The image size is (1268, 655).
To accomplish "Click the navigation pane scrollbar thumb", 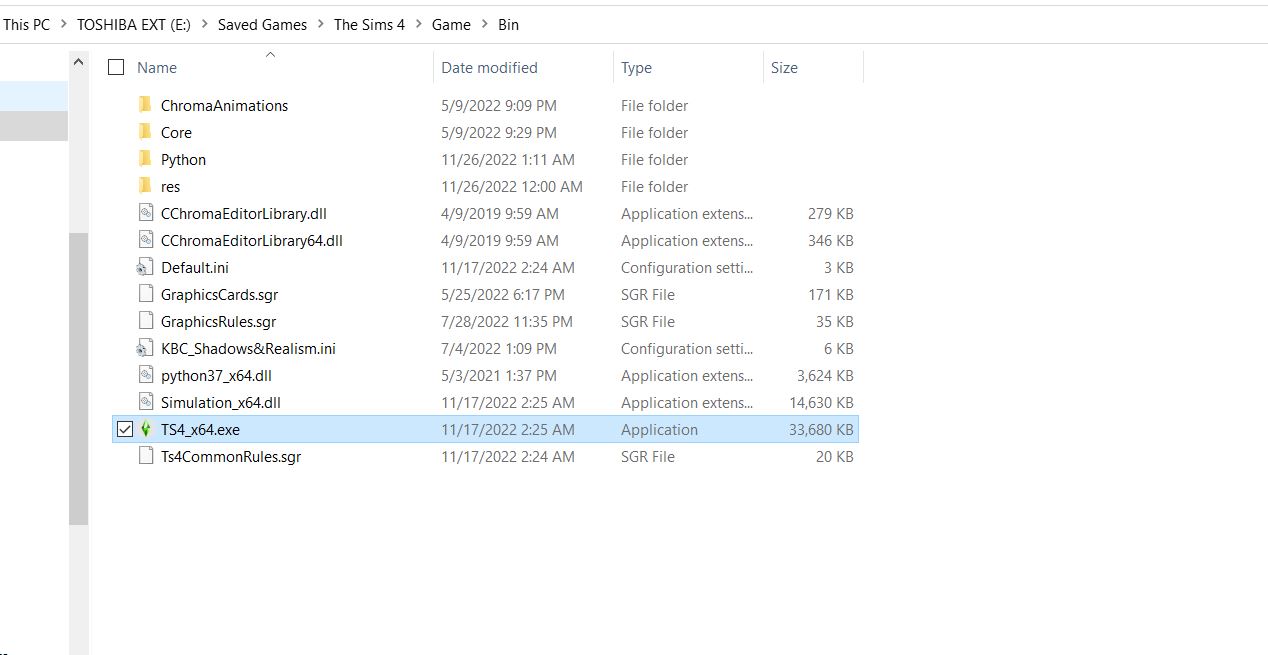I will pyautogui.click(x=78, y=378).
